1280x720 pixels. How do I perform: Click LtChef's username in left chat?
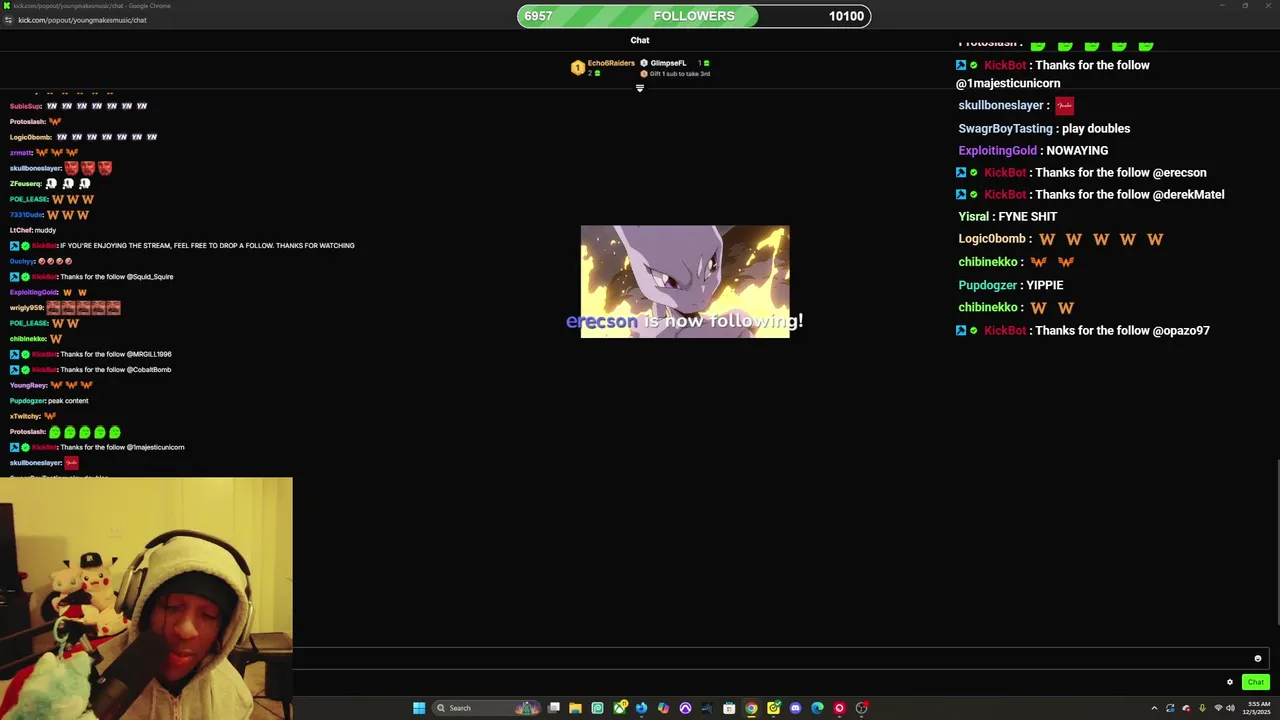tap(19, 230)
